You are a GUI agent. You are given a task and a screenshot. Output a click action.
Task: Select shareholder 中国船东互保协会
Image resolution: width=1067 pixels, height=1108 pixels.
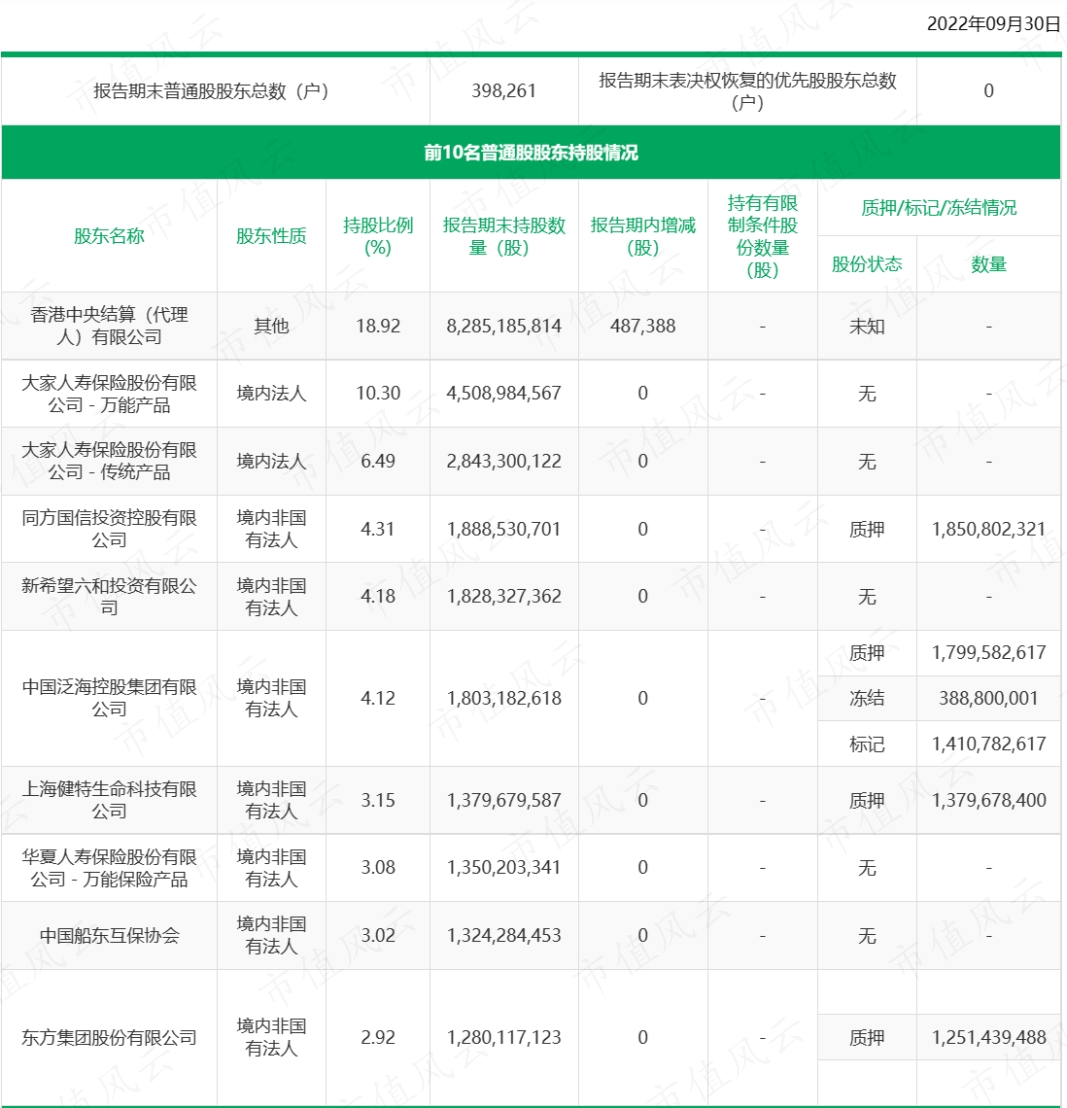[109, 936]
